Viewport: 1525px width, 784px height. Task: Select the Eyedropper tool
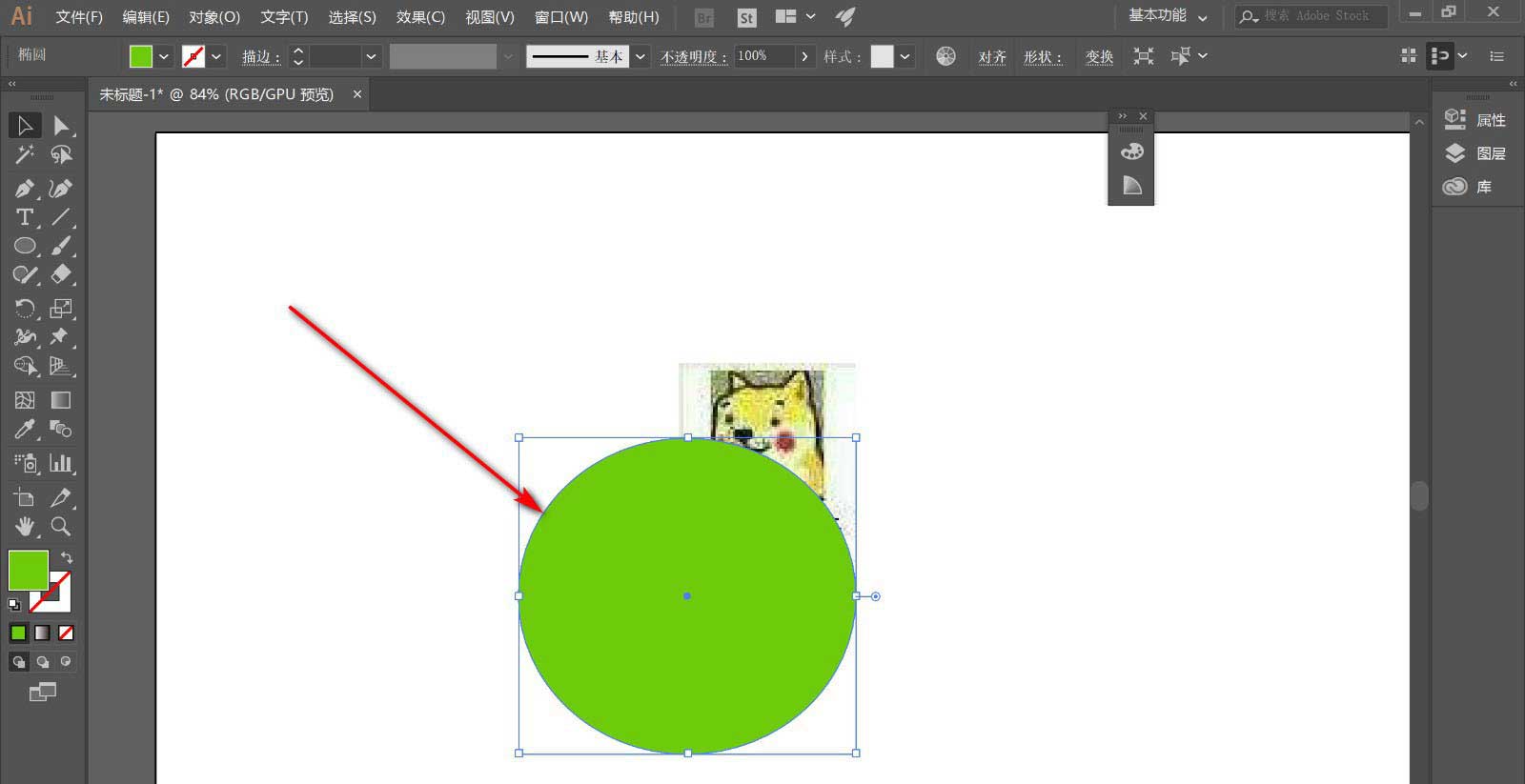25,430
